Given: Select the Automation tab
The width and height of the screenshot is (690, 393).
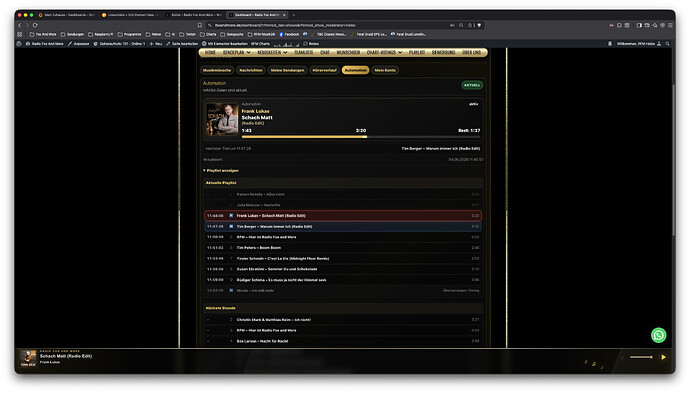Looking at the screenshot, I should [x=356, y=70].
